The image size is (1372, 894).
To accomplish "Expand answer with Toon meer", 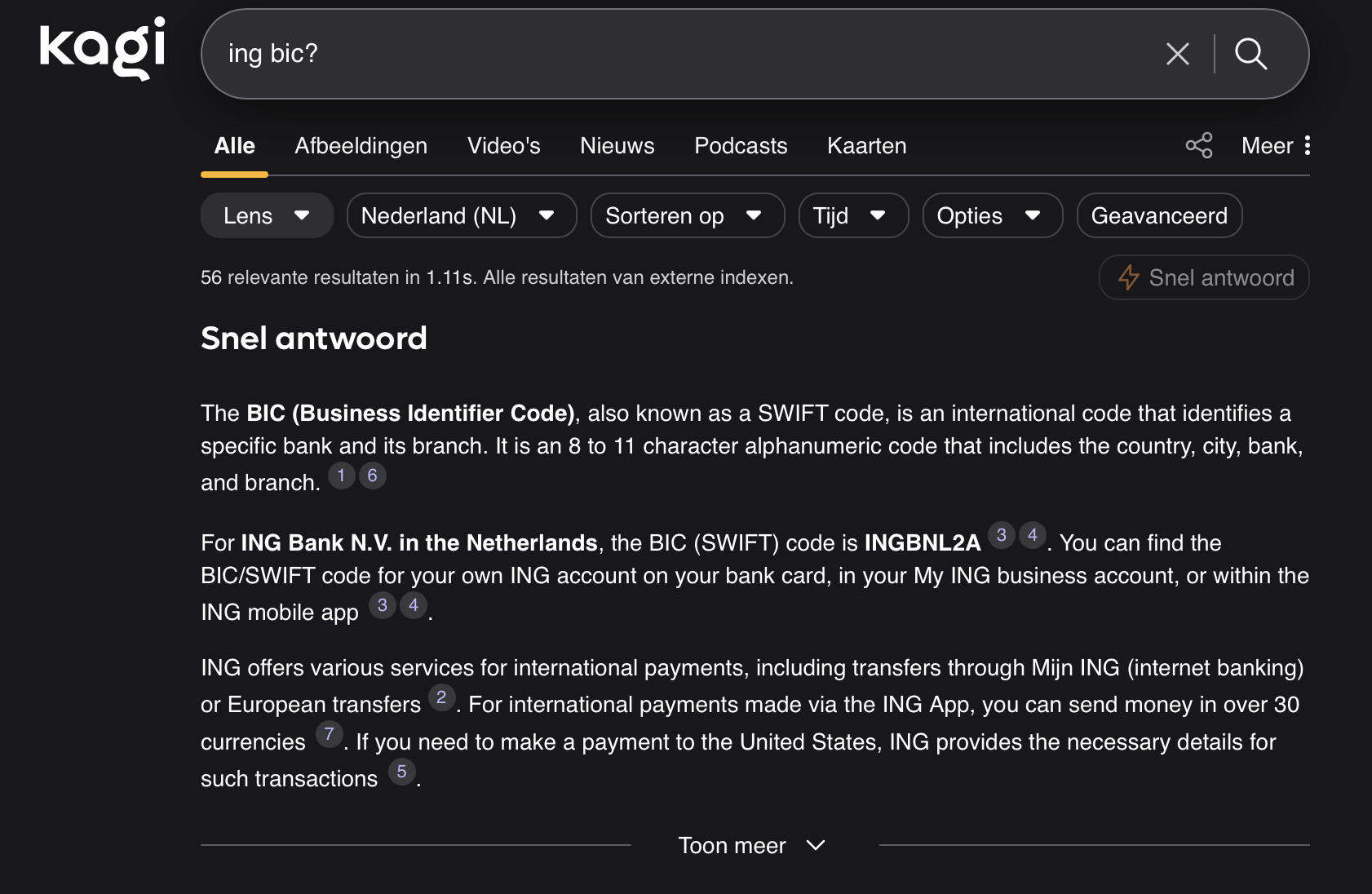I will (x=752, y=845).
